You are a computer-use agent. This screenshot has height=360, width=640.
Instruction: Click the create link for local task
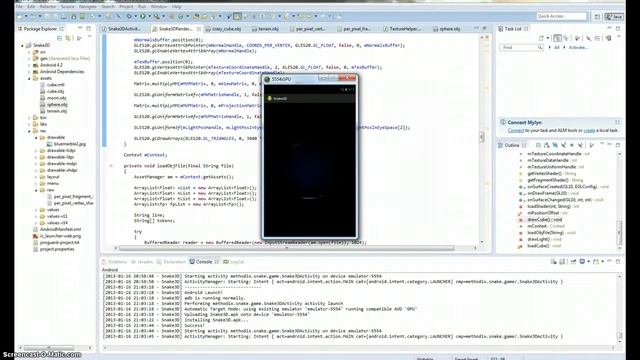(x=589, y=130)
